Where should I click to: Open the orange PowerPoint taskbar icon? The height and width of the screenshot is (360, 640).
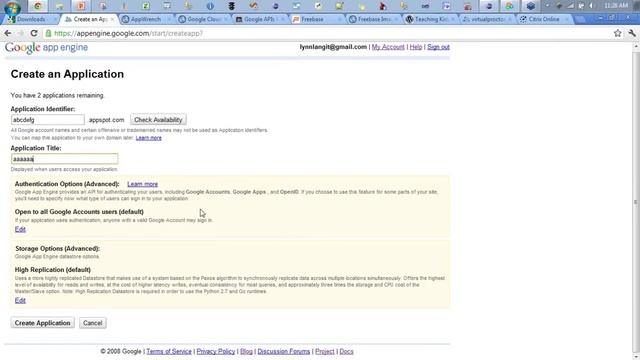(x=81, y=6)
